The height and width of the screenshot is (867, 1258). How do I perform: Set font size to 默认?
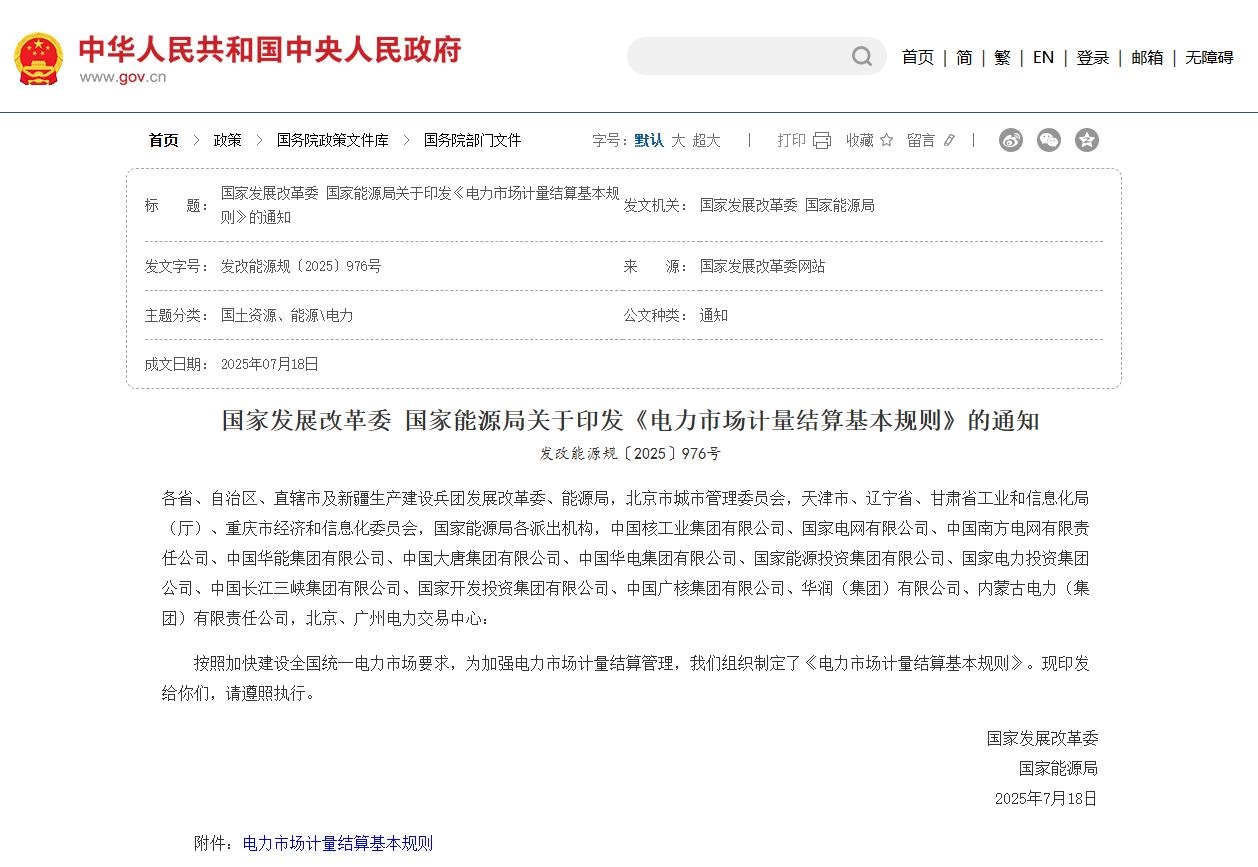click(x=649, y=140)
